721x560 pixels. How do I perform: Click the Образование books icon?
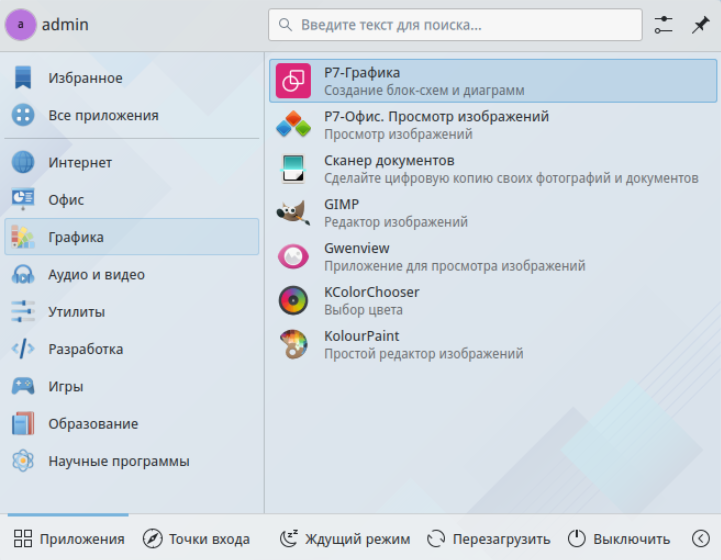23,423
